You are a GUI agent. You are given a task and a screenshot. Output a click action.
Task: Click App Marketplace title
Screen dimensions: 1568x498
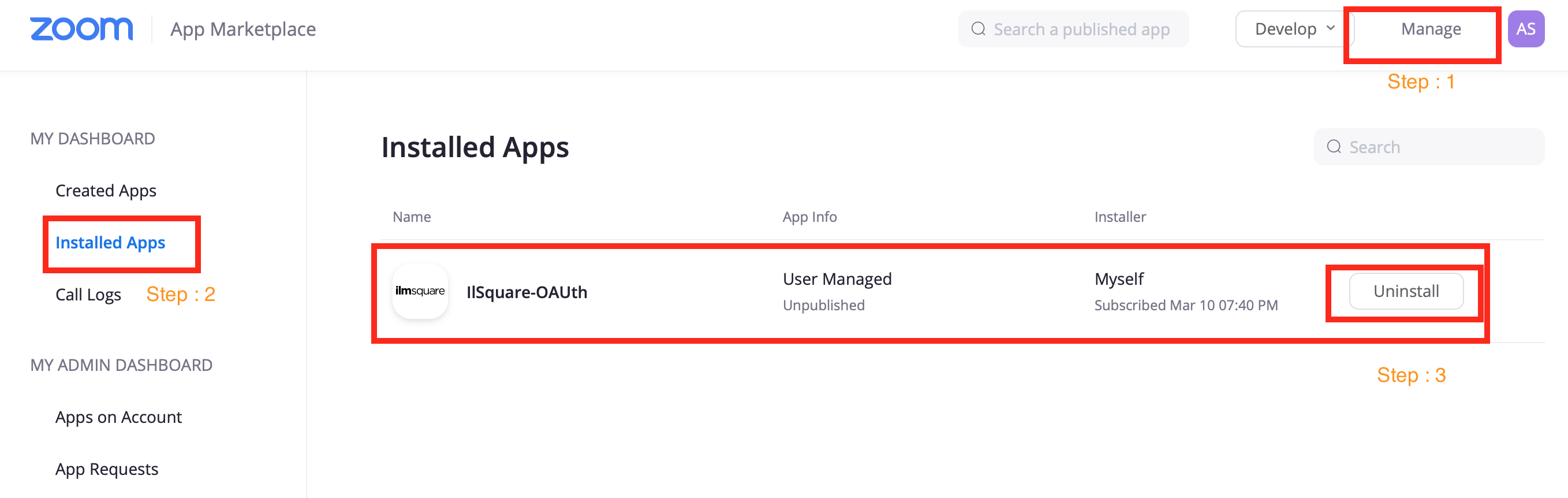(243, 29)
